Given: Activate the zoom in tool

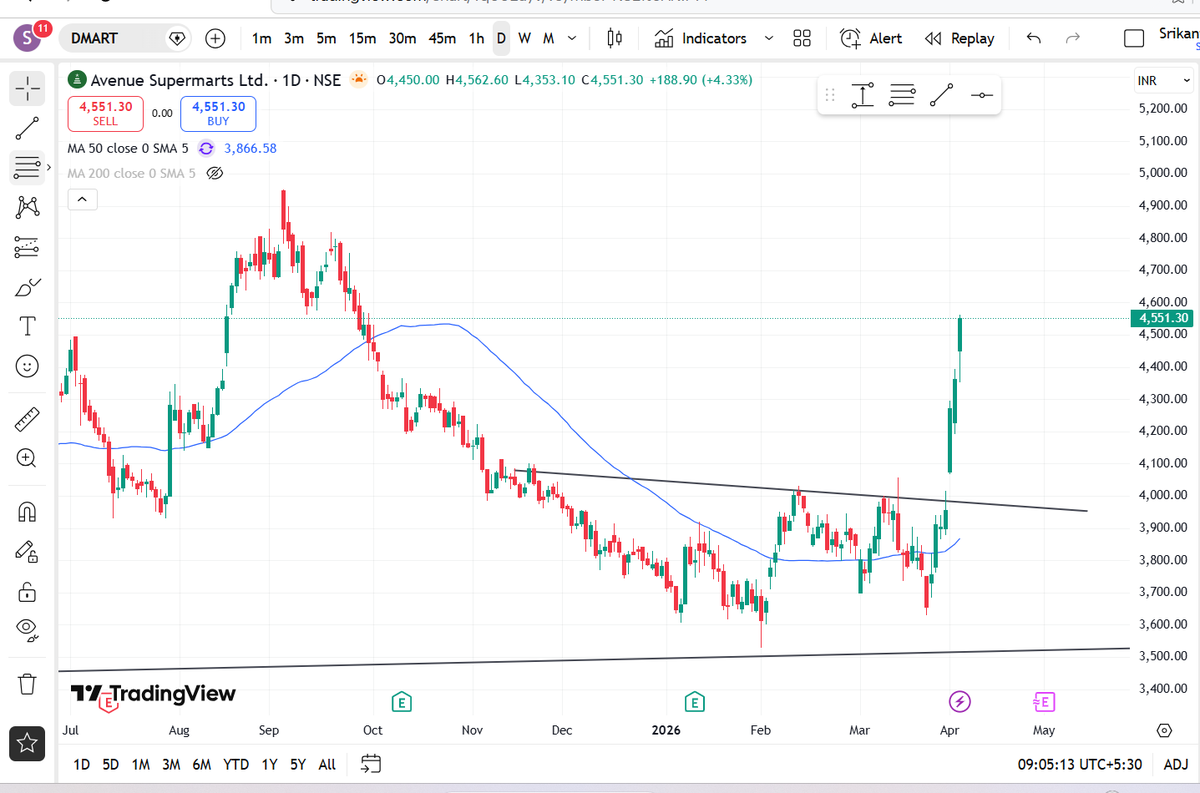Looking at the screenshot, I should click(27, 458).
